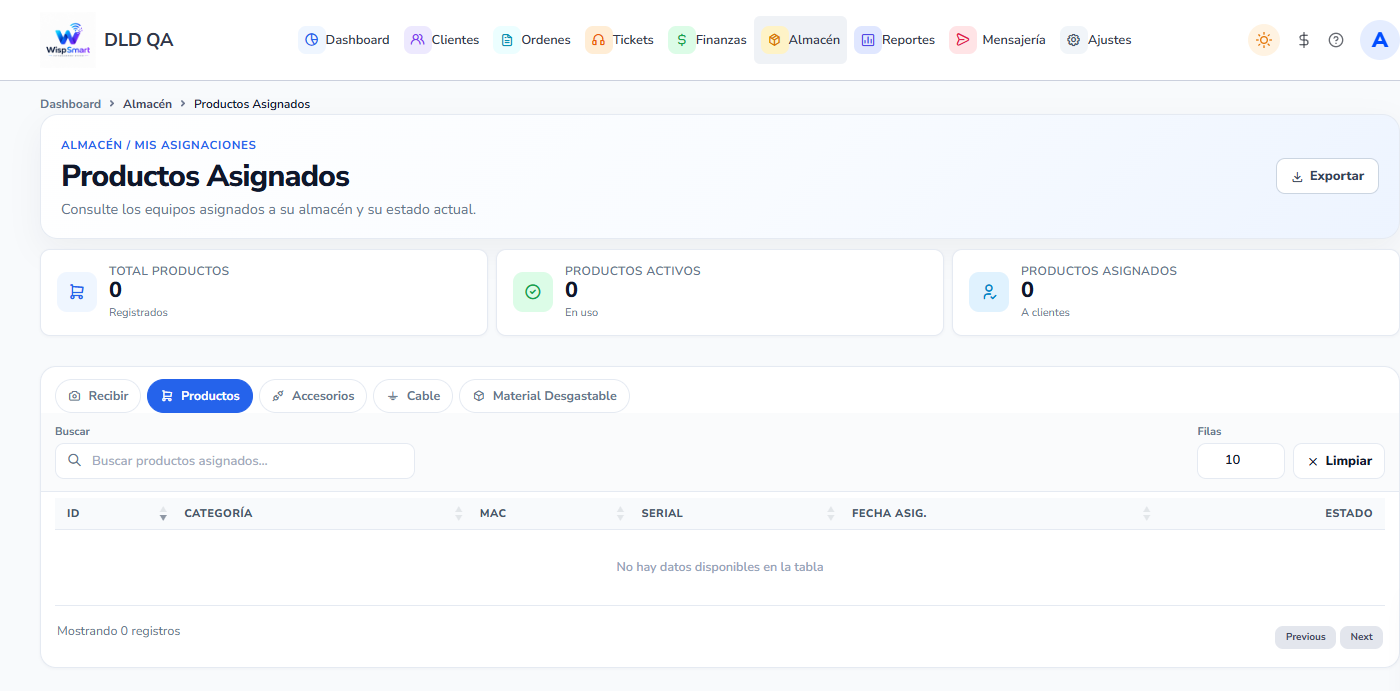Open the Mensajería menu item
Viewport: 1400px width, 691px height.
(x=998, y=40)
